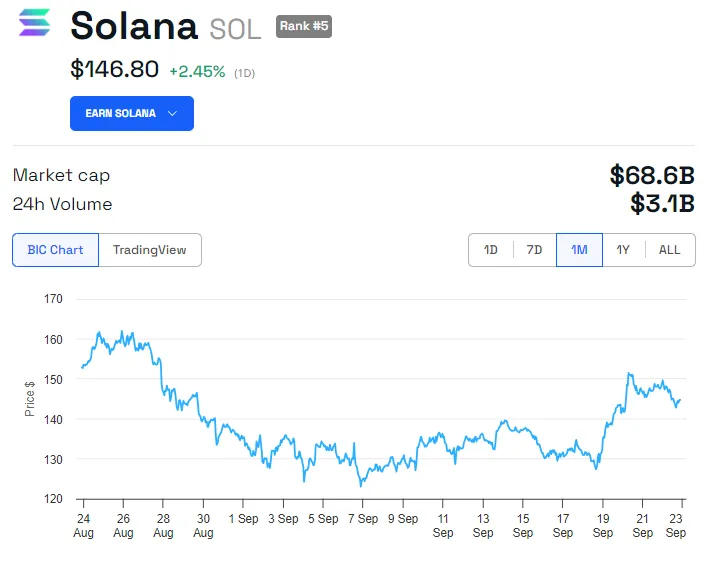Viewport: 720px width, 567px height.
Task: Click the Rank #5 badge
Action: pyautogui.click(x=303, y=26)
